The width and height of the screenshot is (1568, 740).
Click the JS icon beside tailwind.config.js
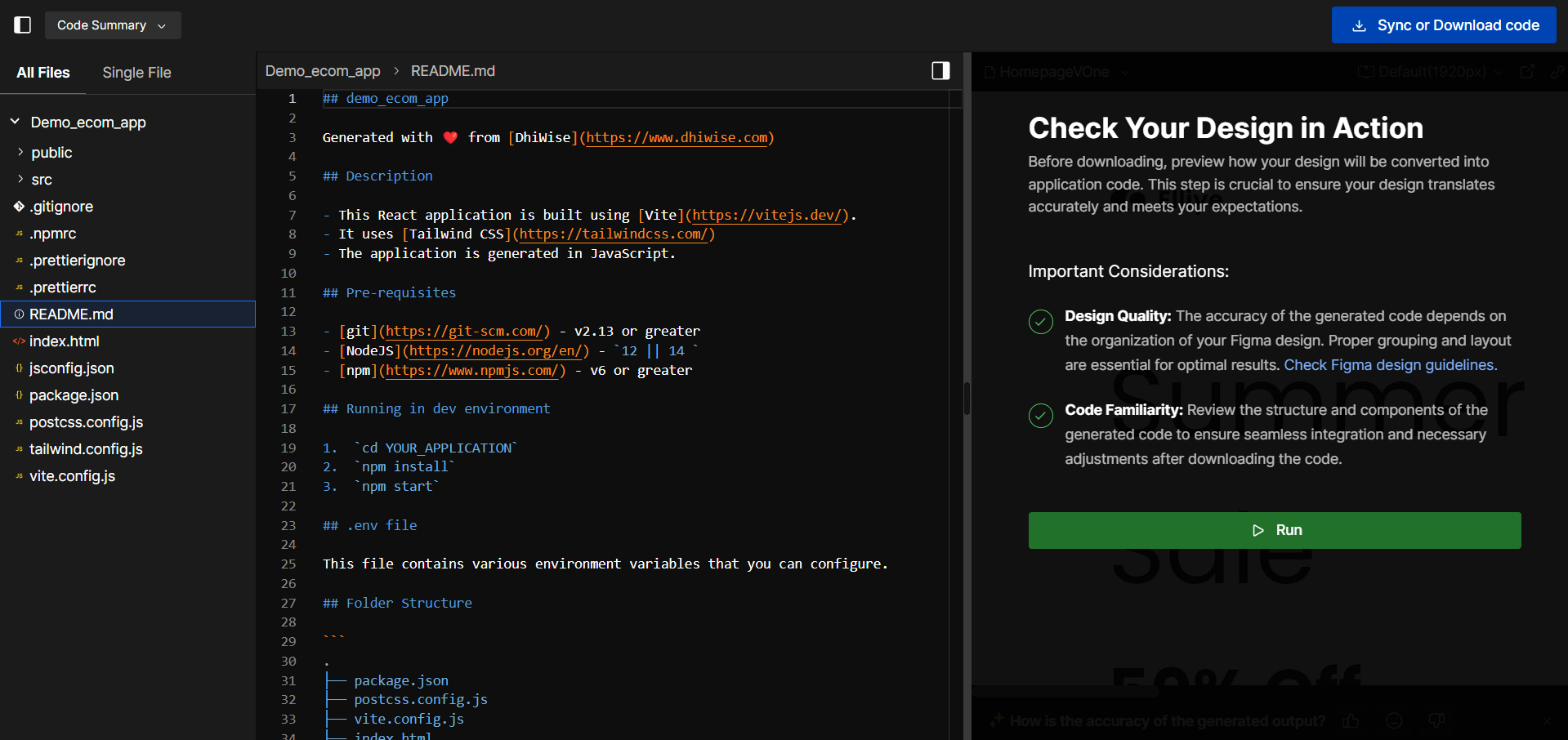pos(19,449)
